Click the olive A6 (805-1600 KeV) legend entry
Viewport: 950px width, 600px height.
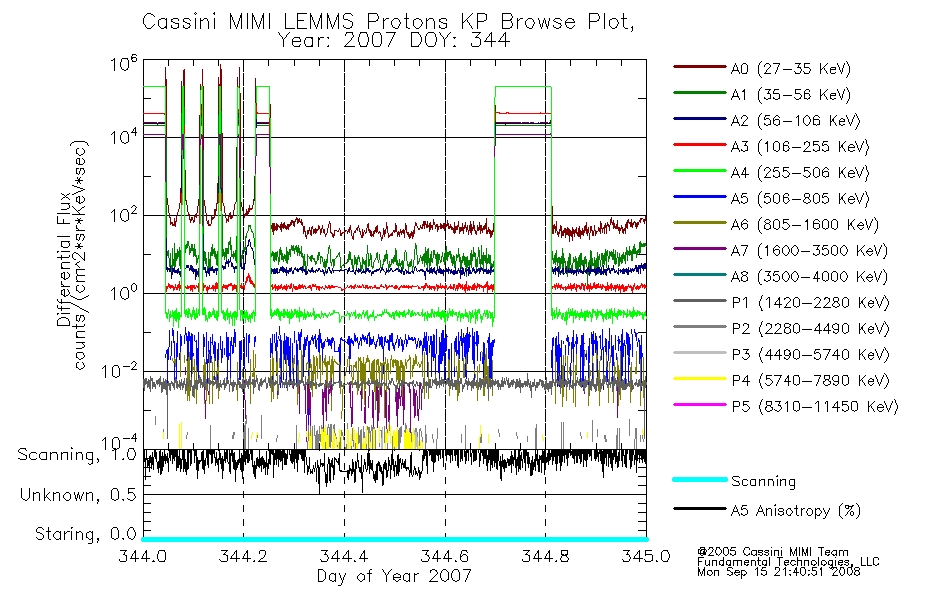click(776, 225)
